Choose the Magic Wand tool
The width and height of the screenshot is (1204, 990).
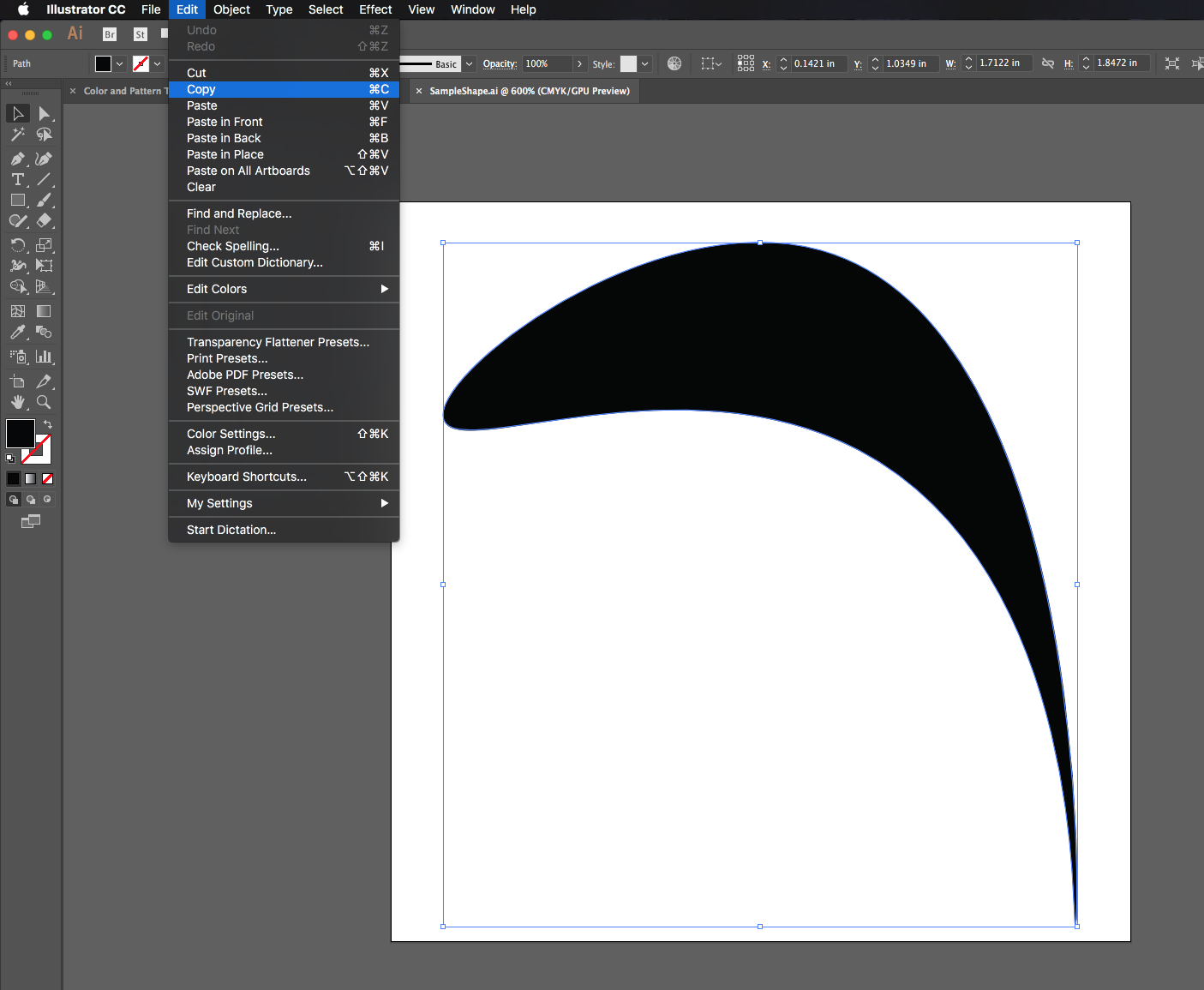tap(17, 135)
